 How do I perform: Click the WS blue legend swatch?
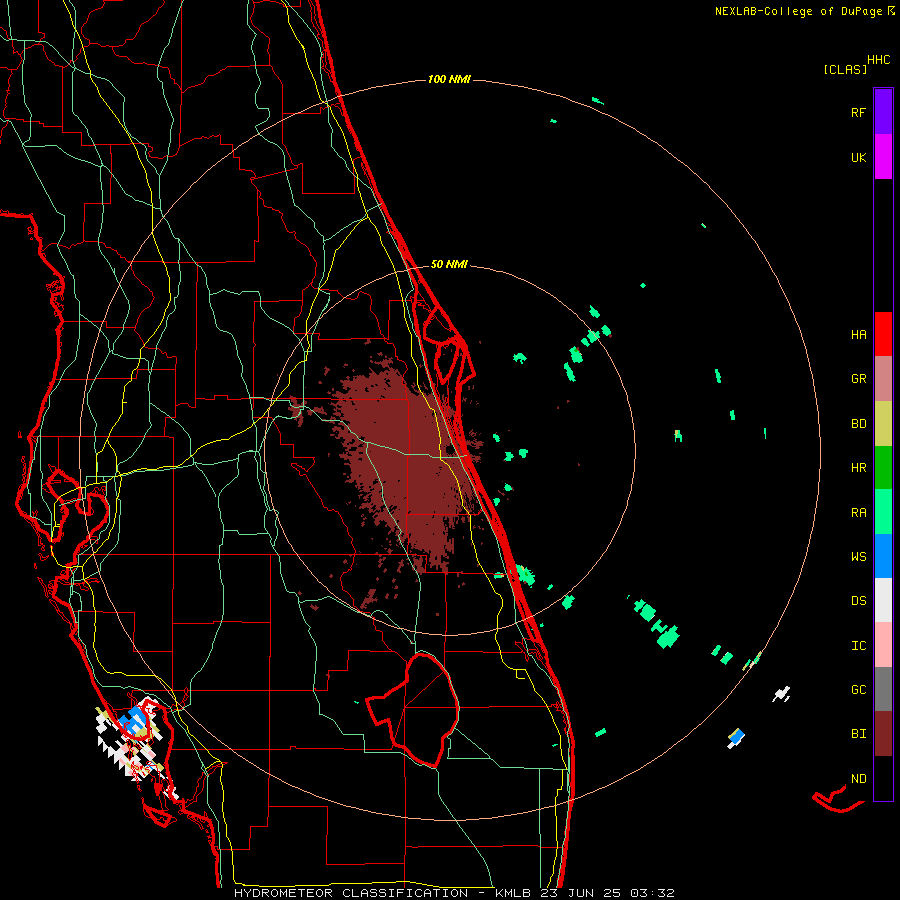883,556
